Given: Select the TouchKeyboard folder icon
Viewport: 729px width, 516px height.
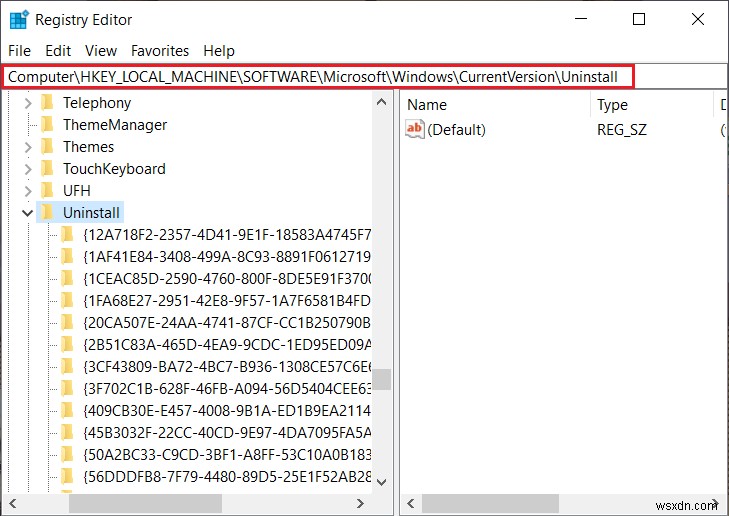Looking at the screenshot, I should click(47, 168).
